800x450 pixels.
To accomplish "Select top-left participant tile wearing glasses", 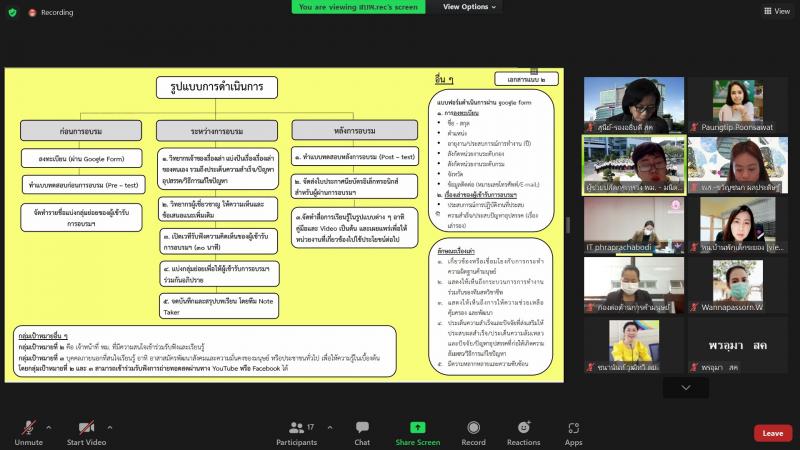I will [634, 105].
